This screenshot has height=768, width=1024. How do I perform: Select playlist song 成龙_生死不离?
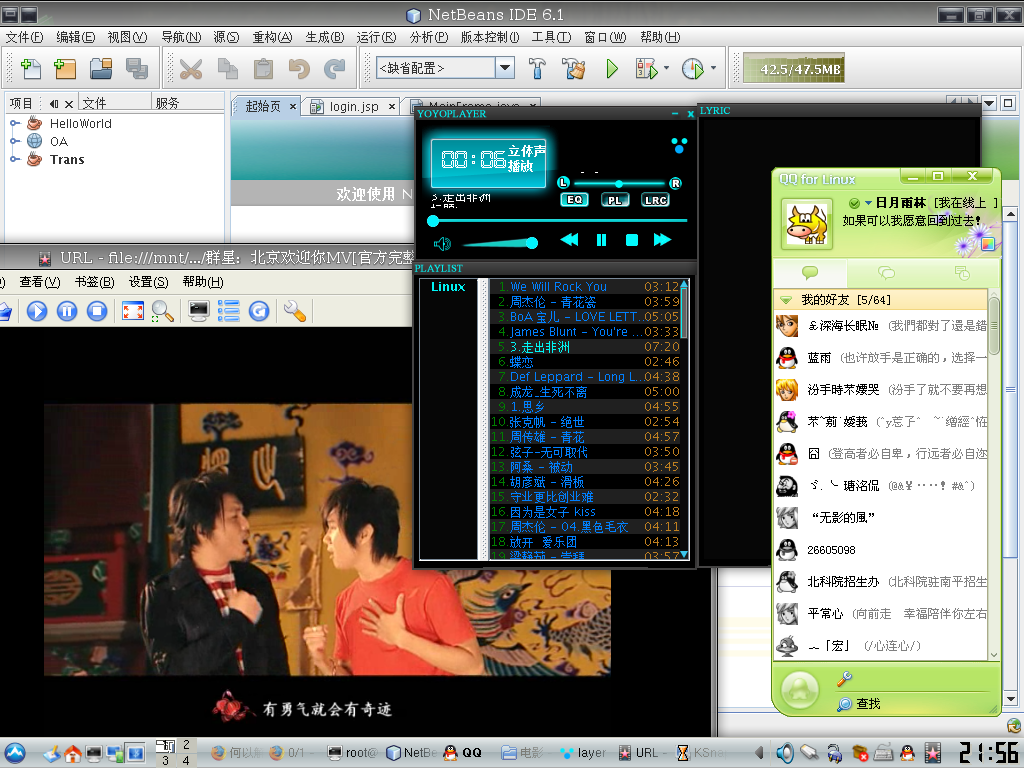click(584, 392)
